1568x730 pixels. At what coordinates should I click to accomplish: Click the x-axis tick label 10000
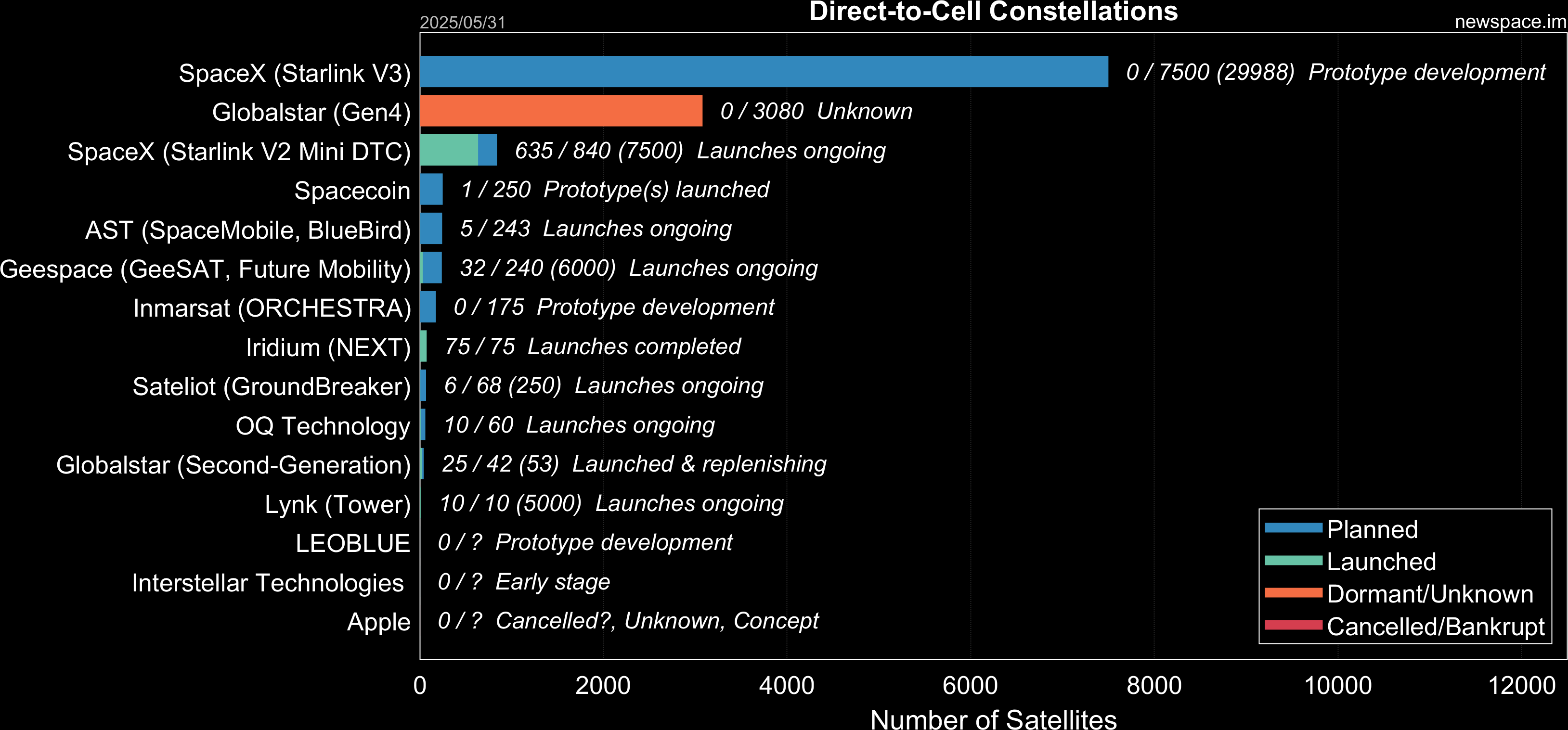tap(1338, 686)
